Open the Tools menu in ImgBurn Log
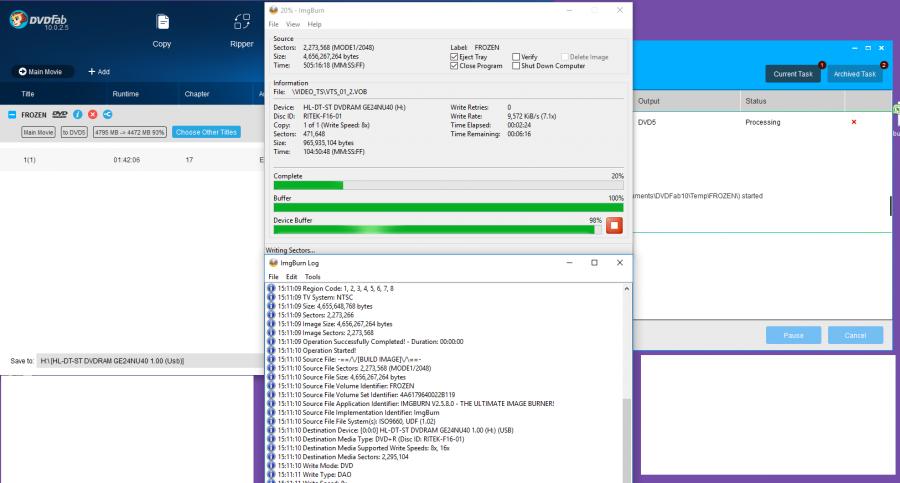Screen dimensions: 900x483 (x=313, y=276)
